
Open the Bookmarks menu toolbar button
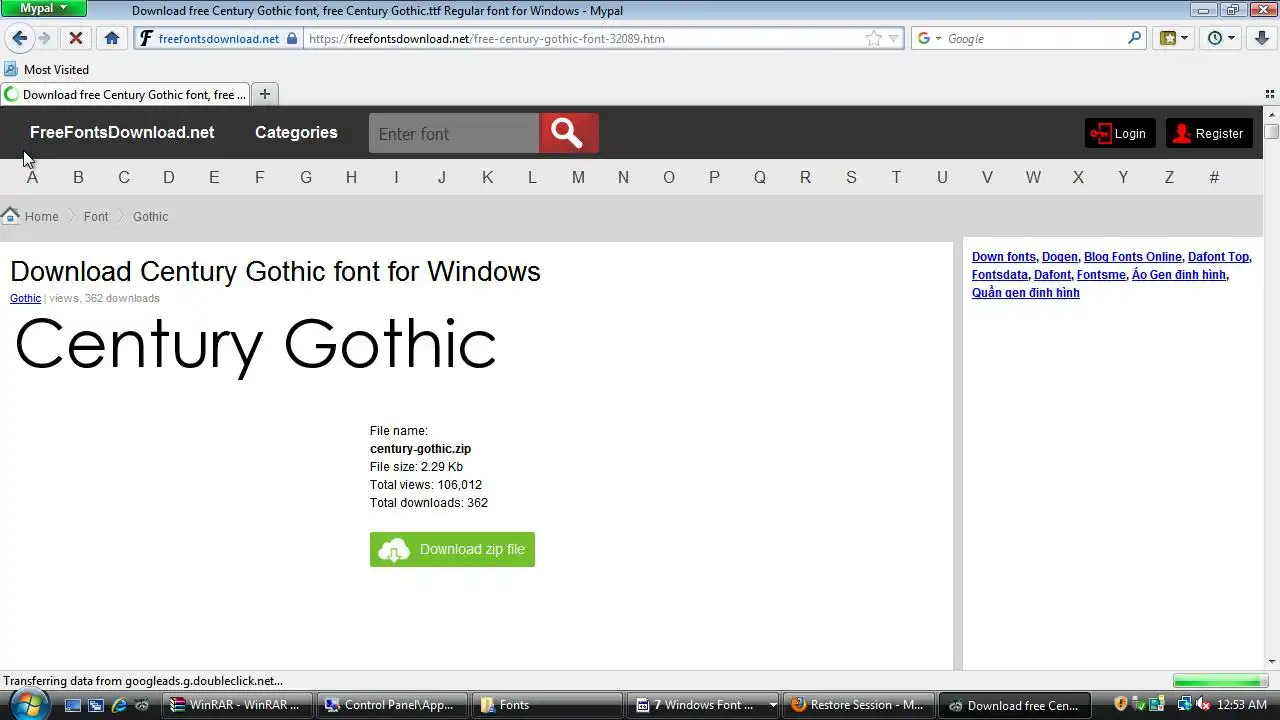[1174, 38]
